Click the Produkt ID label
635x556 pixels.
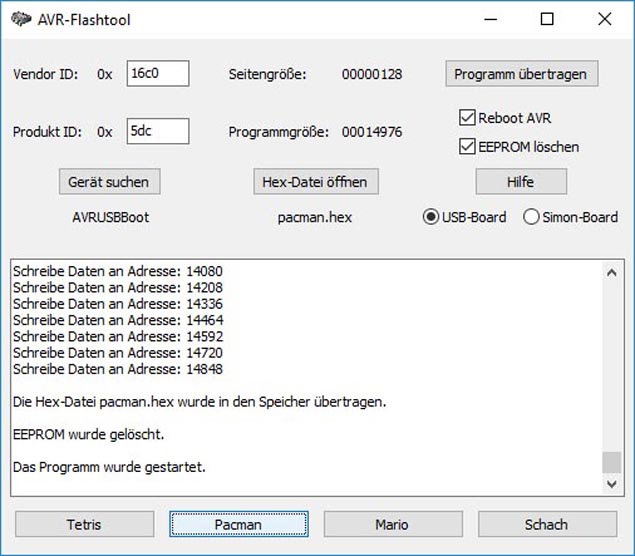pos(47,132)
